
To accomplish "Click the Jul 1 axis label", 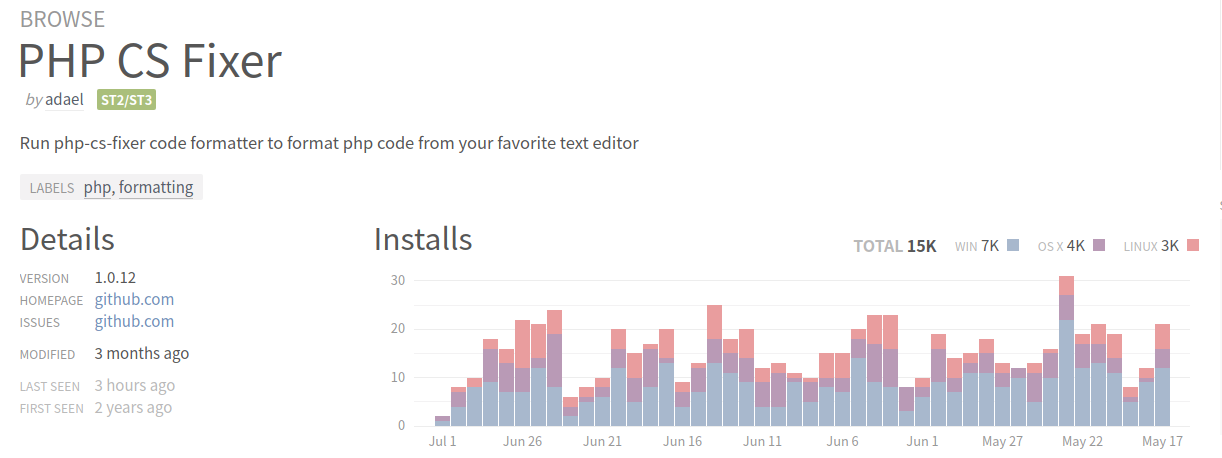I will pyautogui.click(x=442, y=441).
